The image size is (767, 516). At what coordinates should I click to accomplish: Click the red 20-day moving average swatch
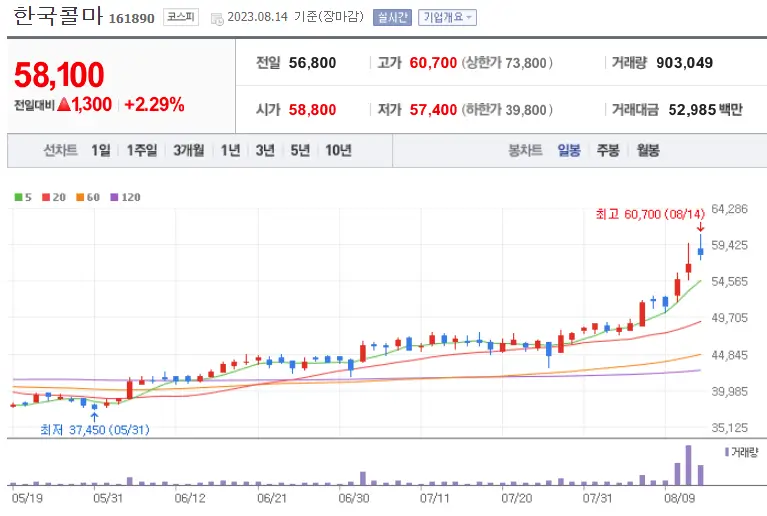46,197
